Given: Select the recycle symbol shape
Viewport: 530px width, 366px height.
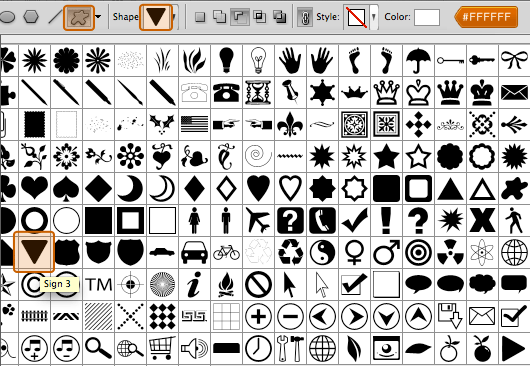Looking at the screenshot, I should click(x=290, y=252).
